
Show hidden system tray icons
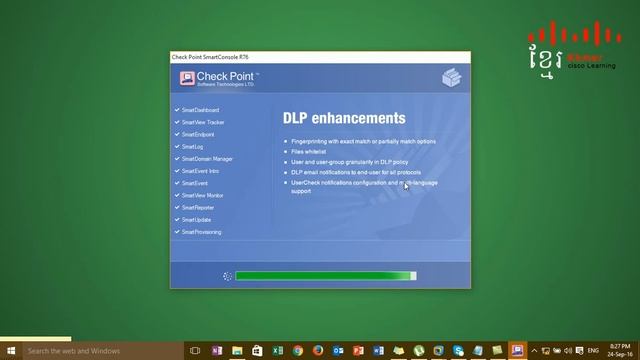tap(534, 351)
